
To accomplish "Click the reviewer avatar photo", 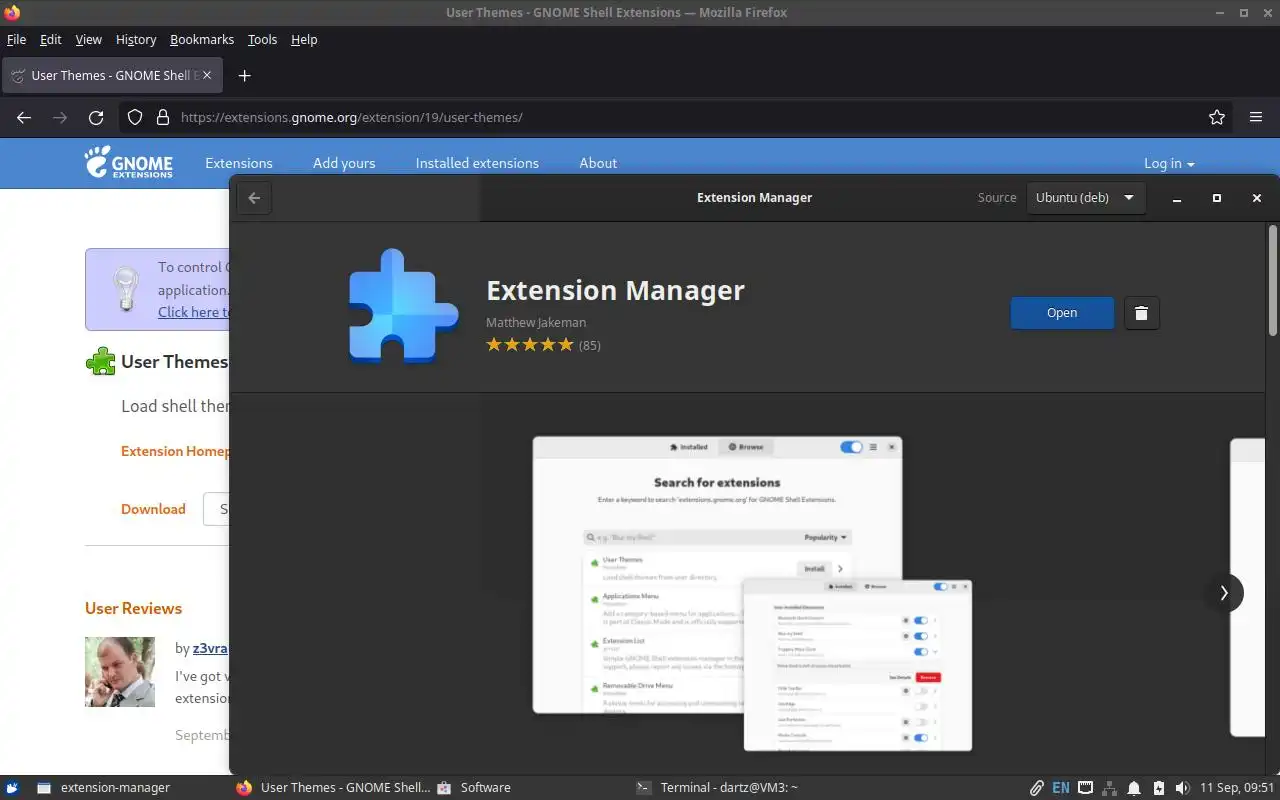I will coord(120,672).
